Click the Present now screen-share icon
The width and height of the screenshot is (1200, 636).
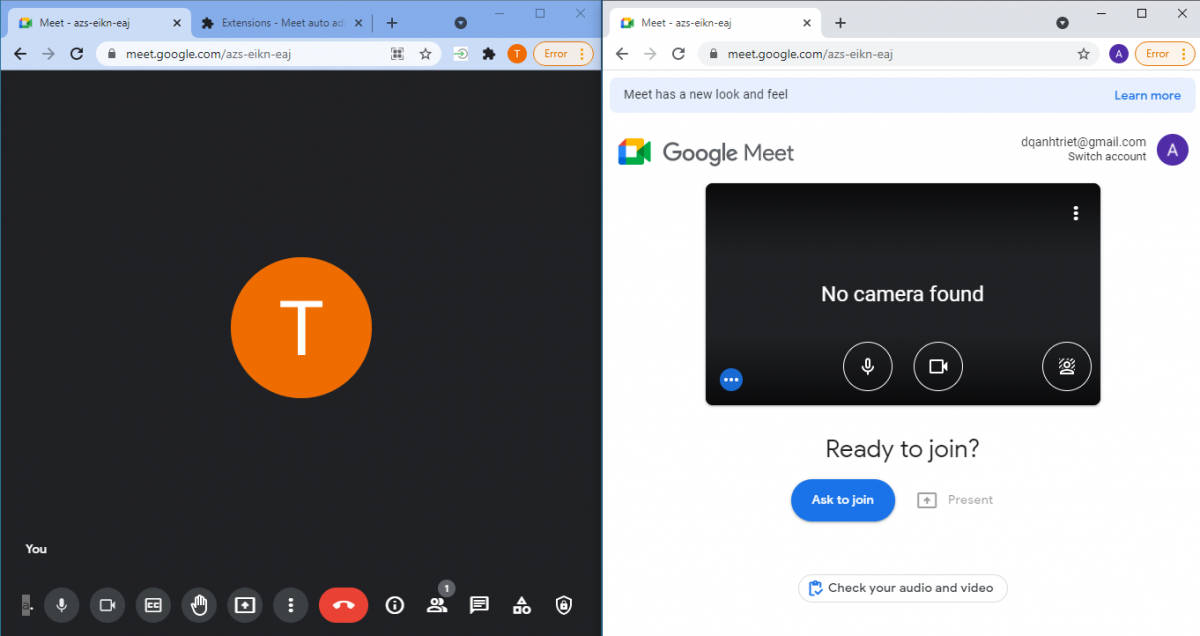(245, 605)
